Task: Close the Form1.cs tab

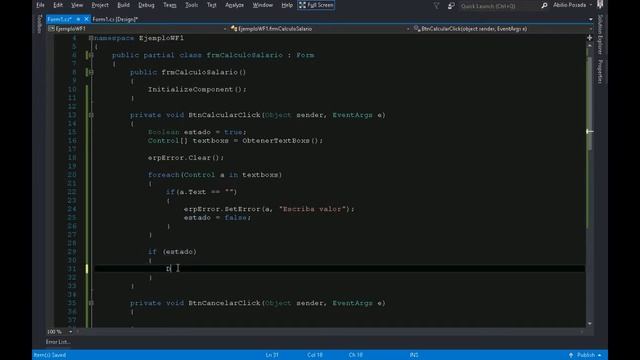Action: pyautogui.click(x=86, y=19)
